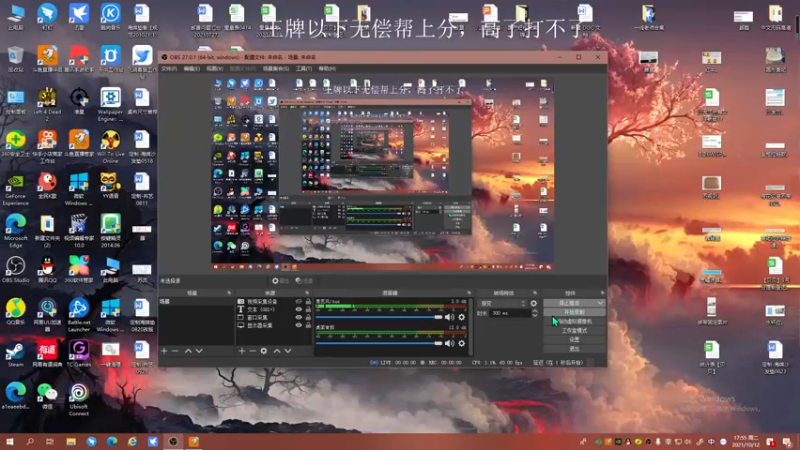Pop out the Sources dock panel
This screenshot has width=800, height=450.
(x=307, y=293)
